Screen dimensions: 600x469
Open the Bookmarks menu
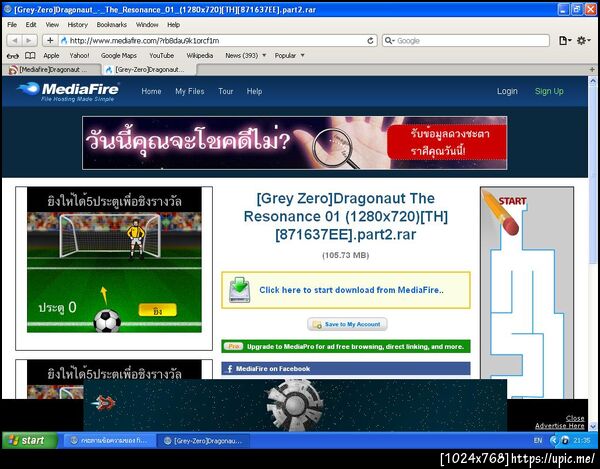(x=112, y=24)
